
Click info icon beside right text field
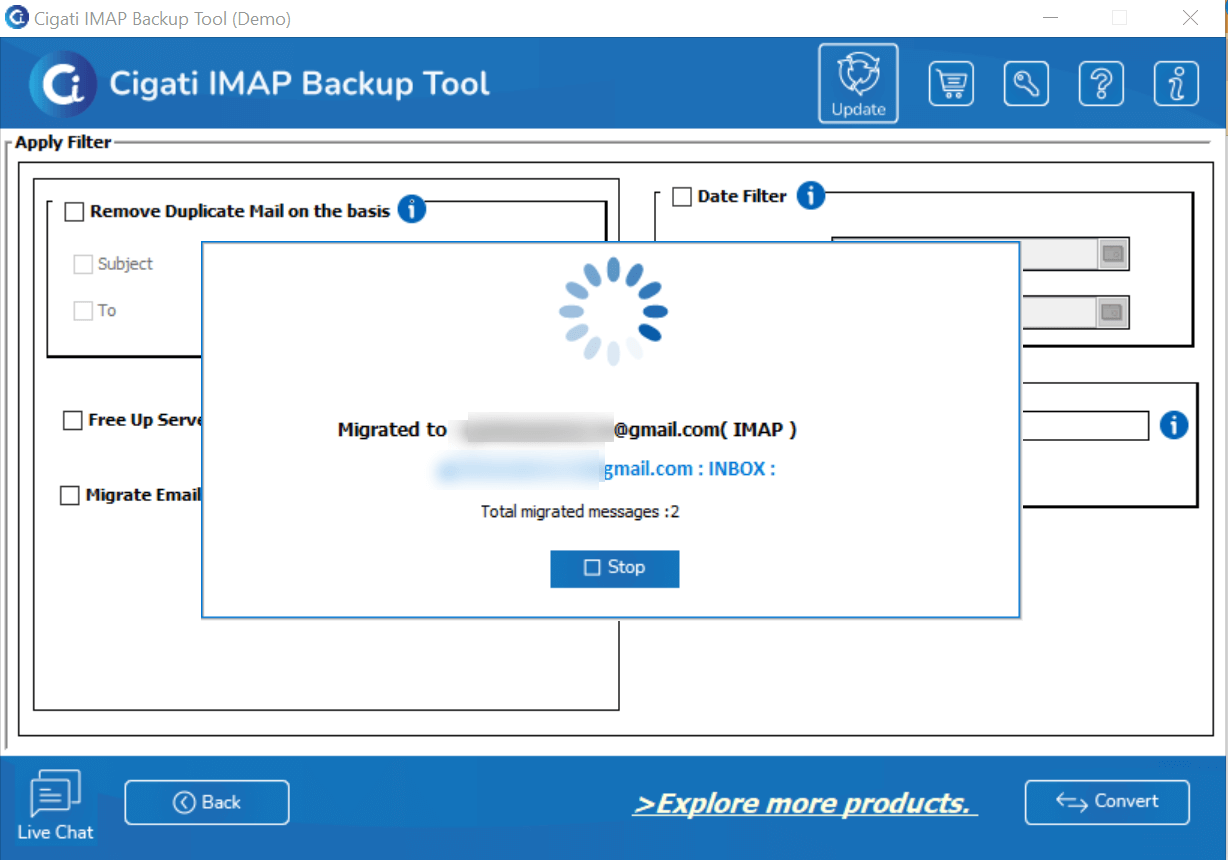coord(1174,425)
